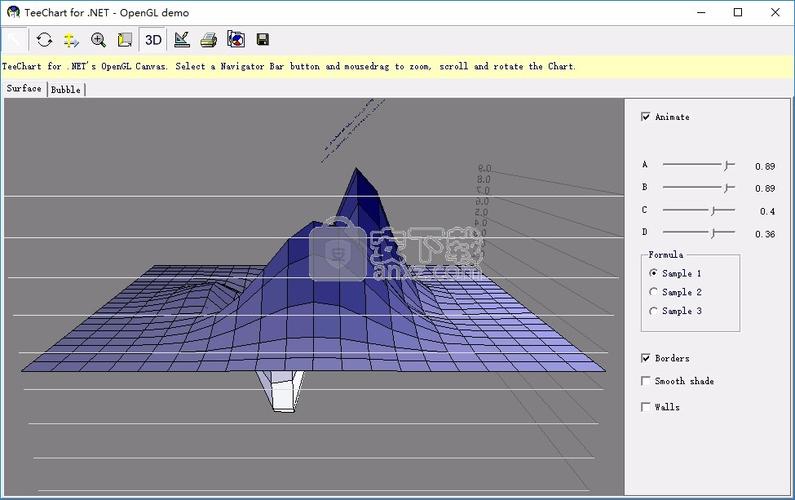Click the C parameter slider

point(699,210)
